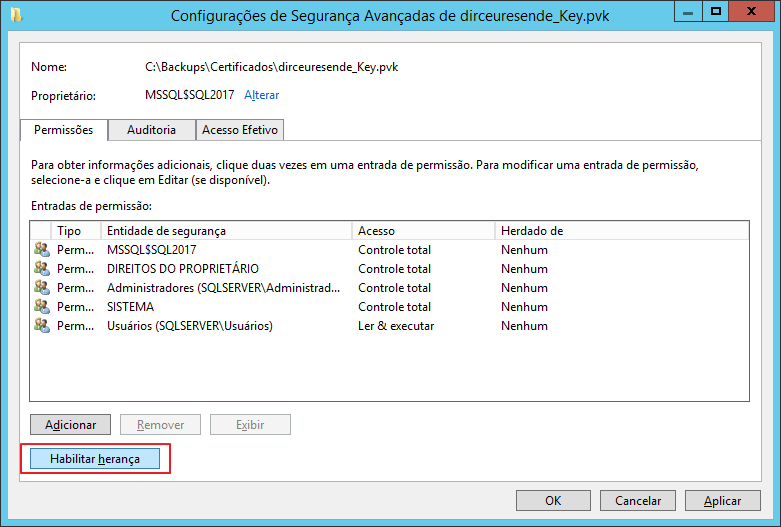Switch to the Auditoria tab
The height and width of the screenshot is (527, 781).
[151, 130]
